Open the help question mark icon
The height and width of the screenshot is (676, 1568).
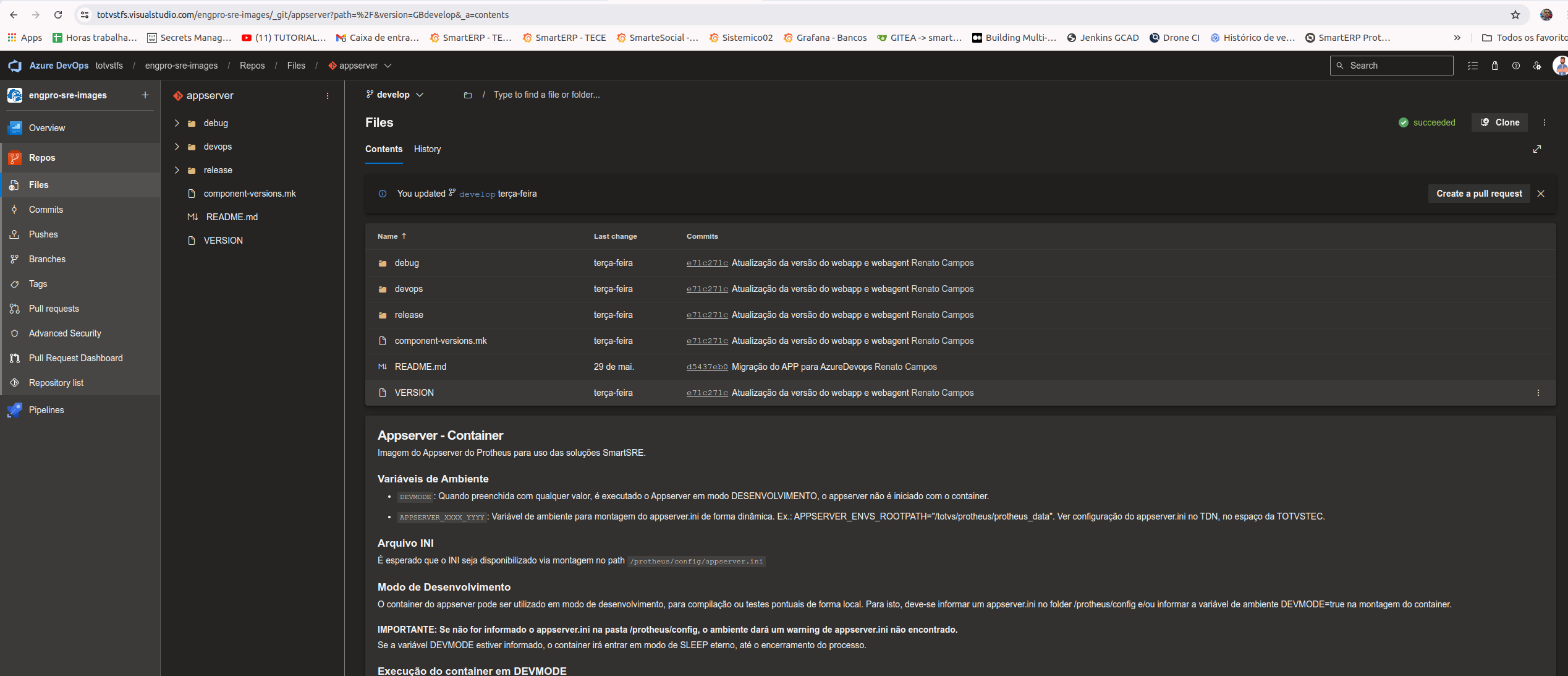(1516, 66)
